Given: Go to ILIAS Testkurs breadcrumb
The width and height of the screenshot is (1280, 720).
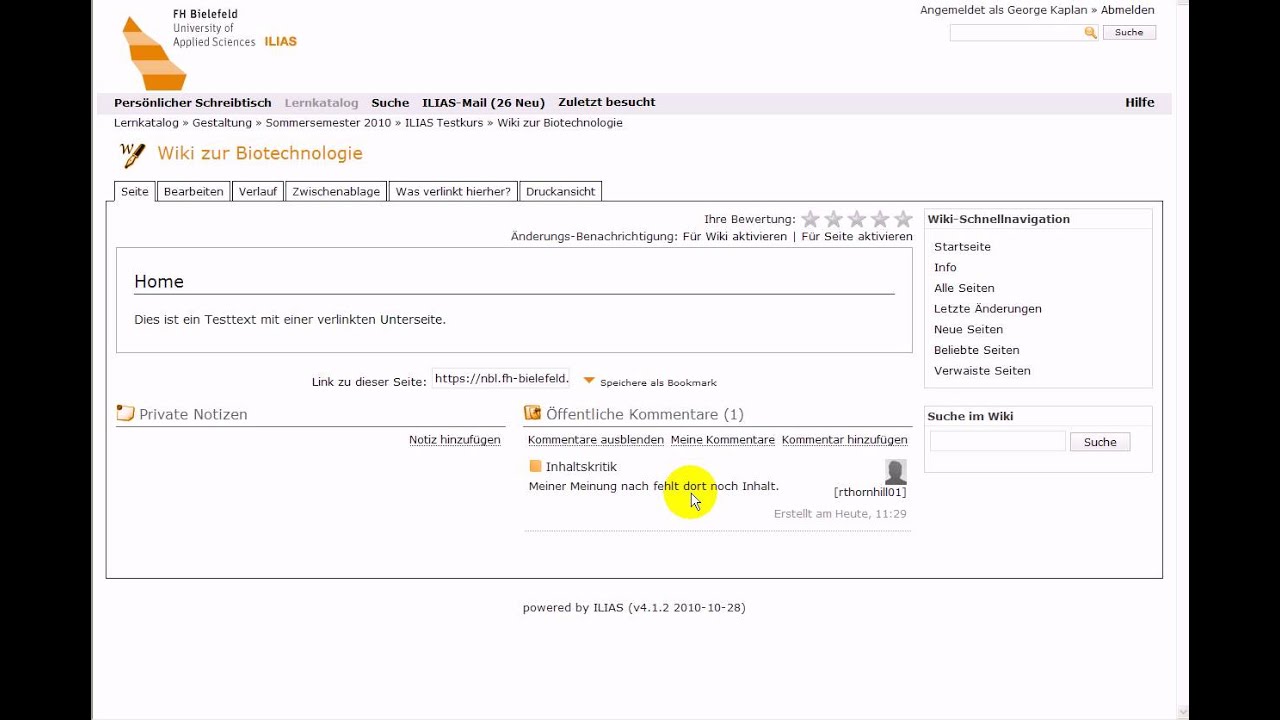Looking at the screenshot, I should (444, 123).
